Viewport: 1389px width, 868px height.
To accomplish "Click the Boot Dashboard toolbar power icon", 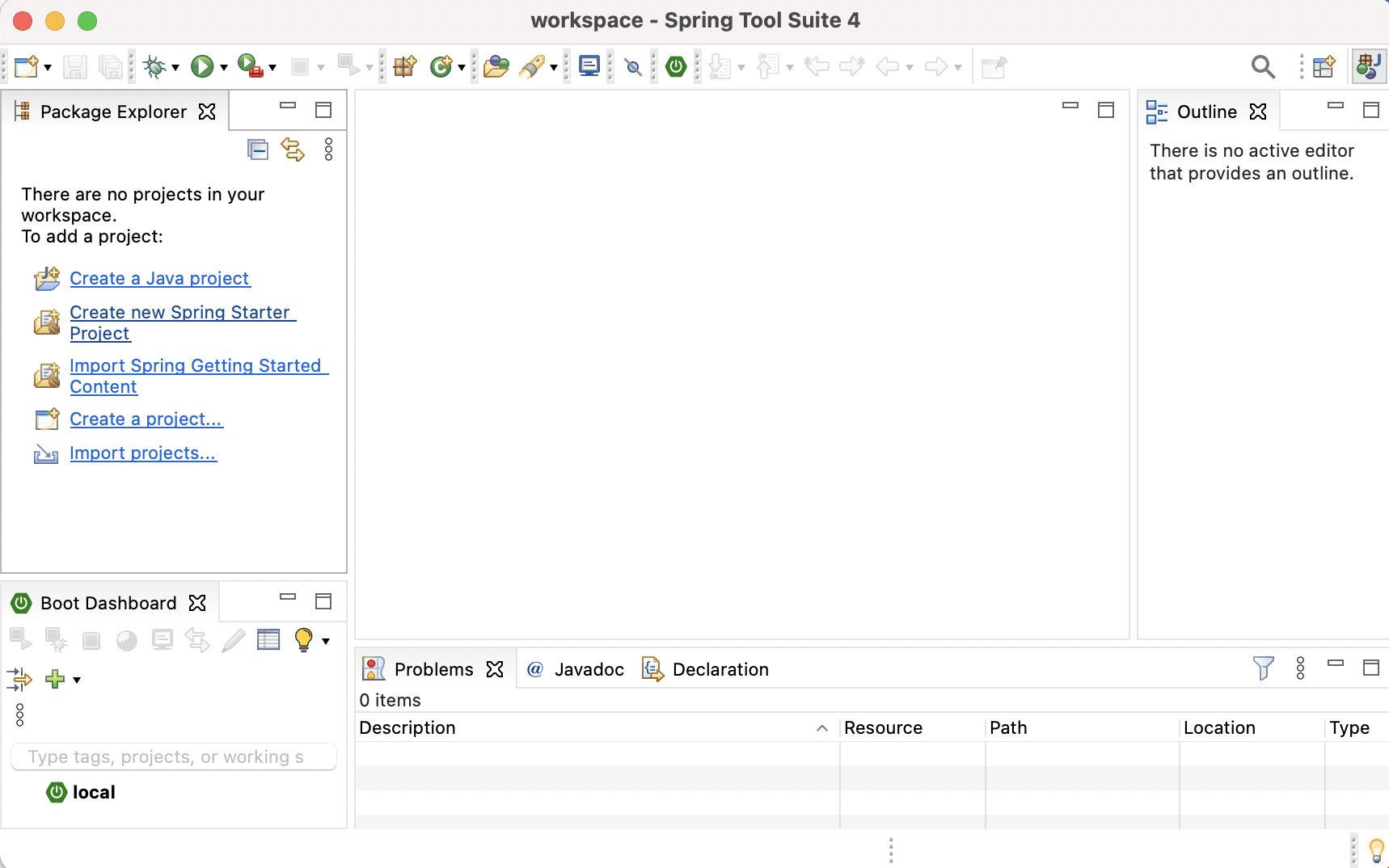I will [x=676, y=67].
